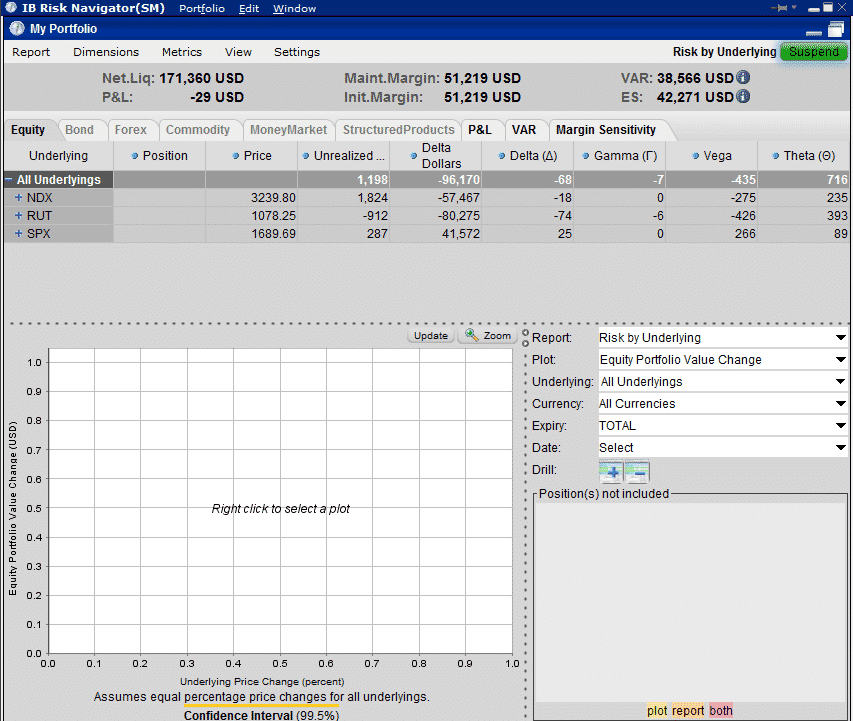Open the View menu

pos(238,52)
